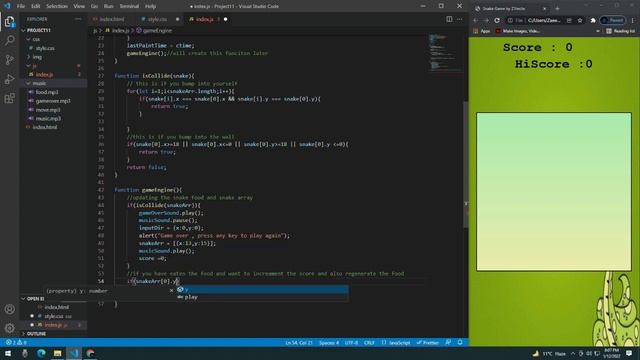
Task: Click the notifications bell in status bar
Action: [460, 342]
